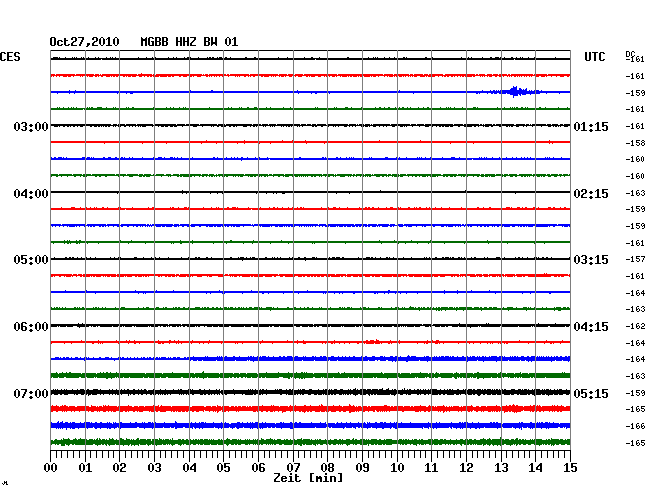The width and height of the screenshot is (650, 494).
Task: Click the DC offset value -166
Action: coord(635,426)
